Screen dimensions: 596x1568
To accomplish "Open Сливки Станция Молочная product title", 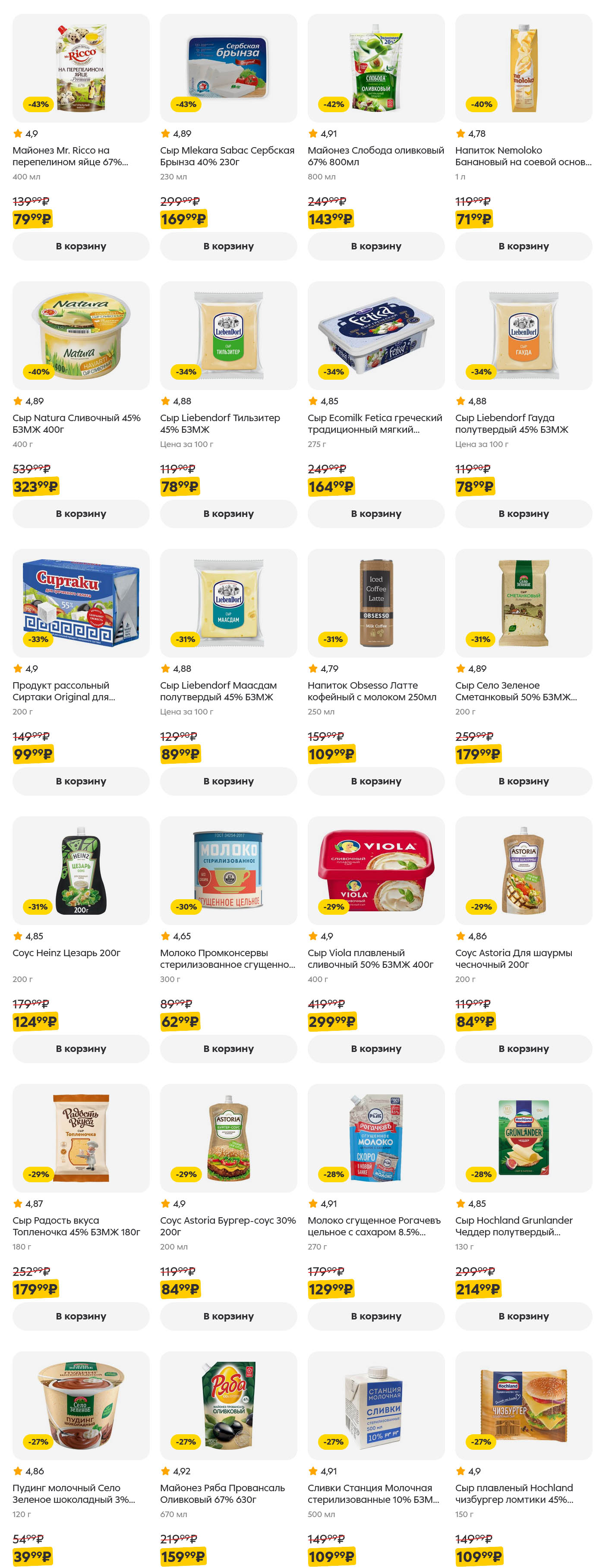I will click(372, 1493).
